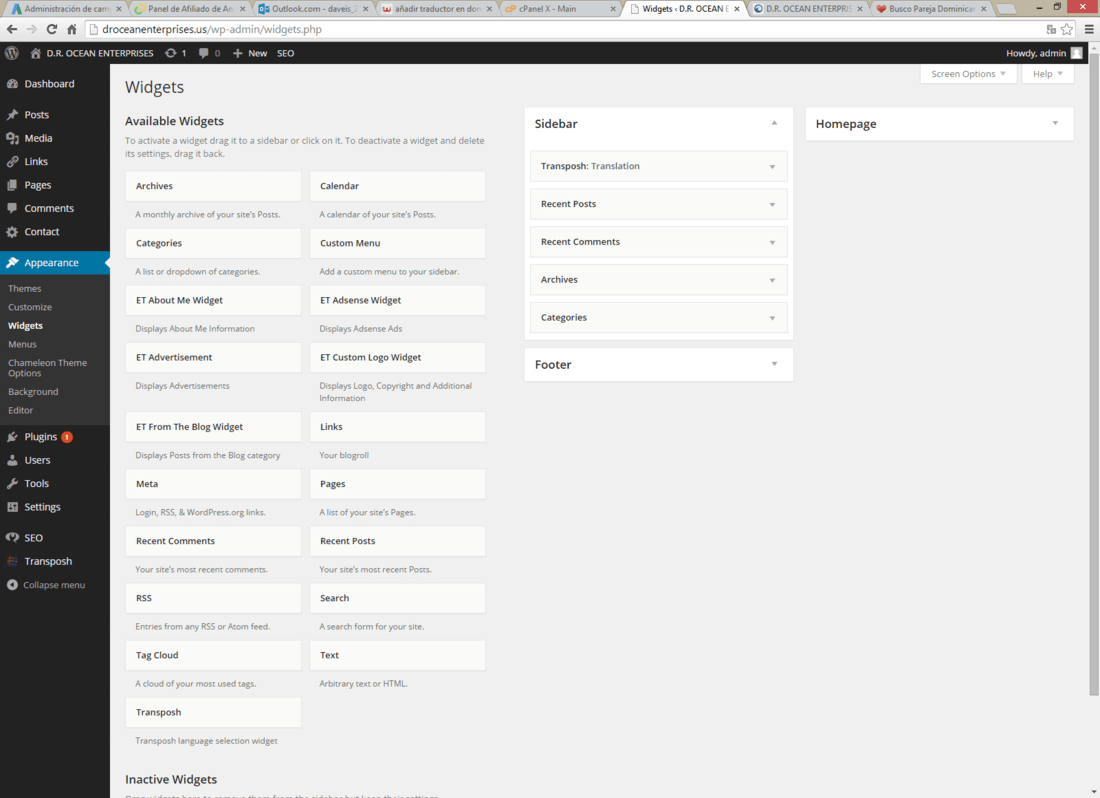1100x798 pixels.
Task: Click the Settings sliders icon
Action: pos(12,507)
